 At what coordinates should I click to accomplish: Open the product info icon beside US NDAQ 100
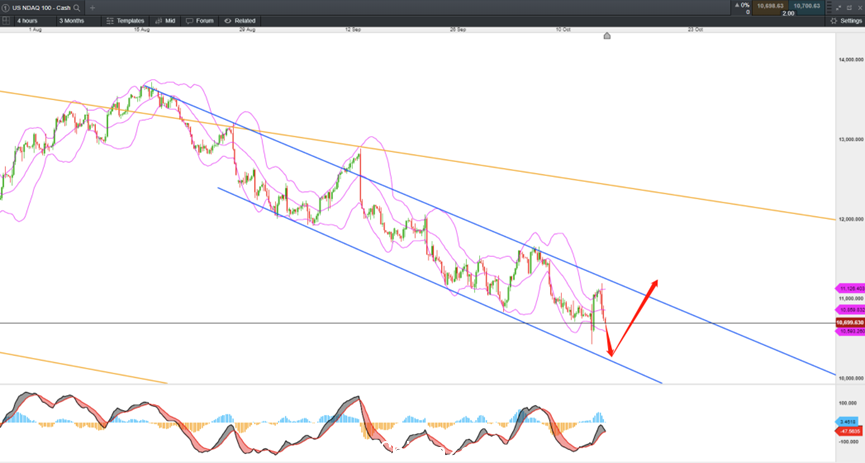click(5, 8)
